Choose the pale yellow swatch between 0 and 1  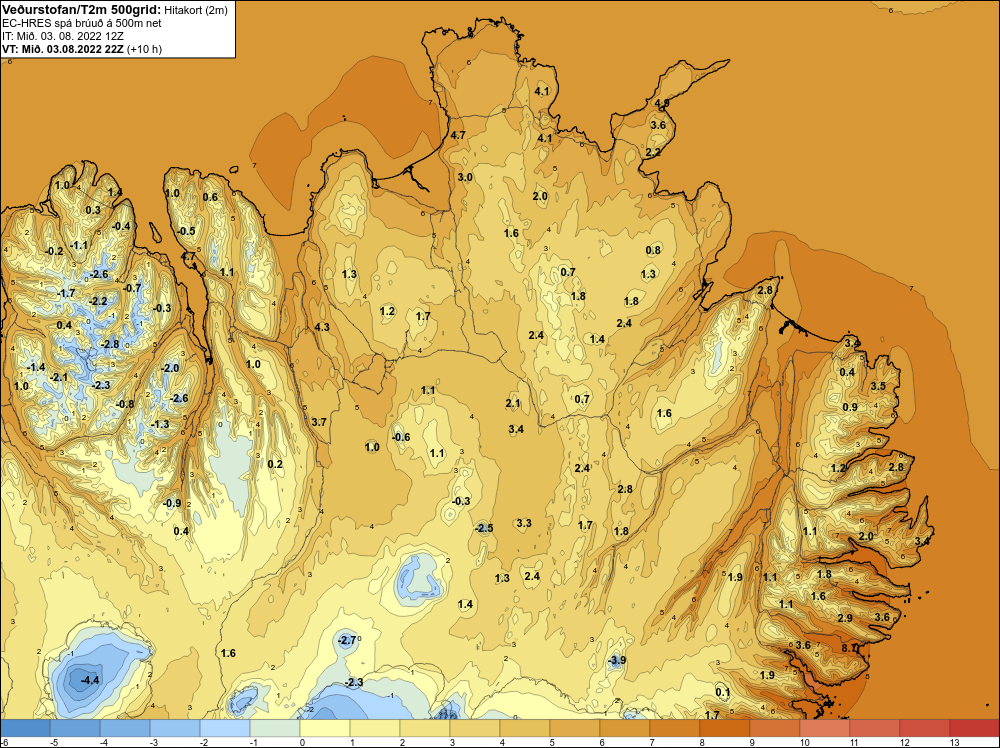pyautogui.click(x=325, y=728)
